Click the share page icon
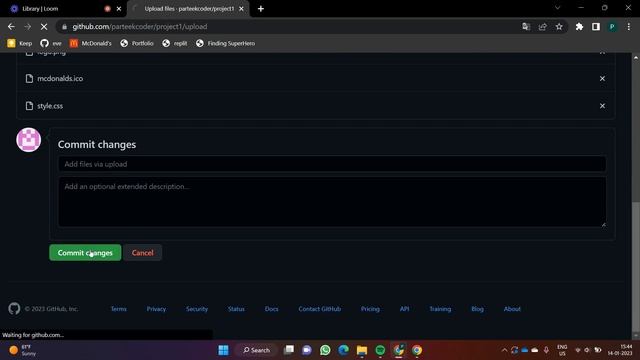Screen dimensions: 640x360 coord(542,27)
